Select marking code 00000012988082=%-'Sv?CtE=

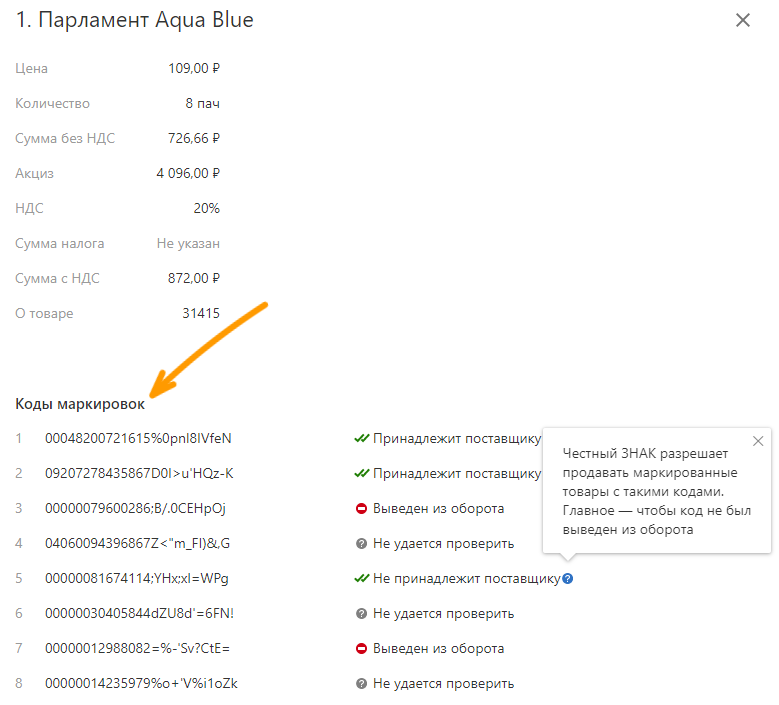137,648
